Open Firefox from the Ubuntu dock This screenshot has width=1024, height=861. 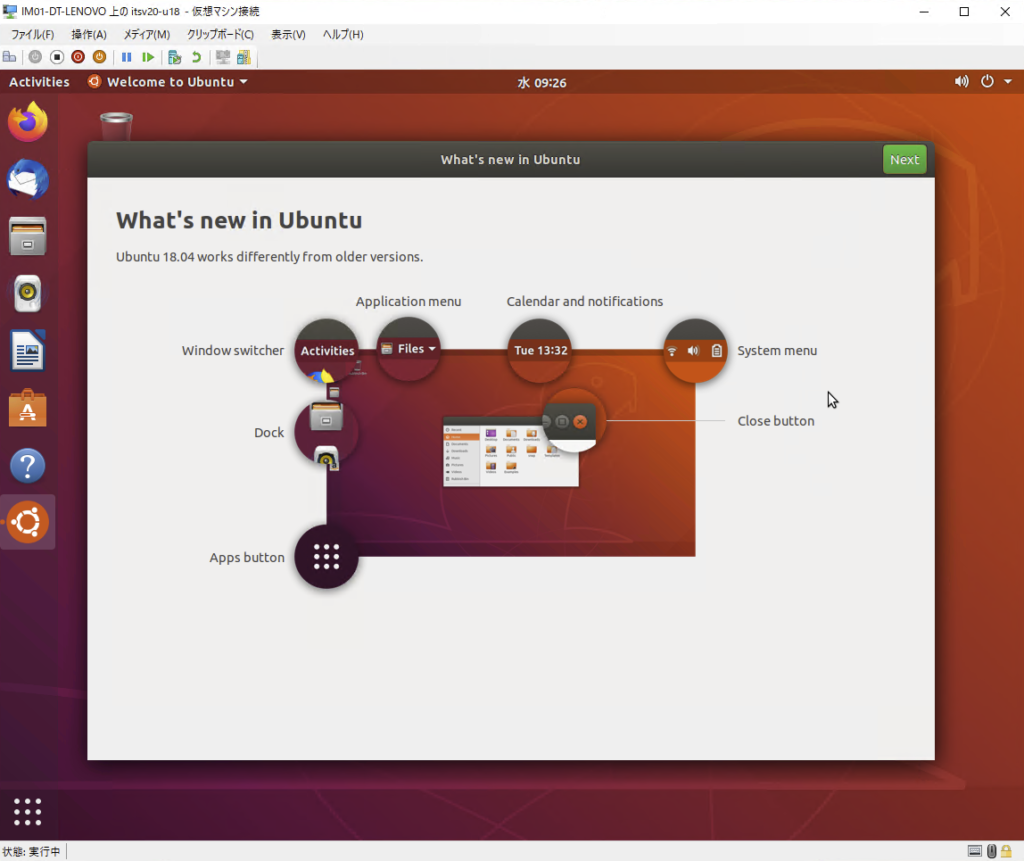[28, 122]
